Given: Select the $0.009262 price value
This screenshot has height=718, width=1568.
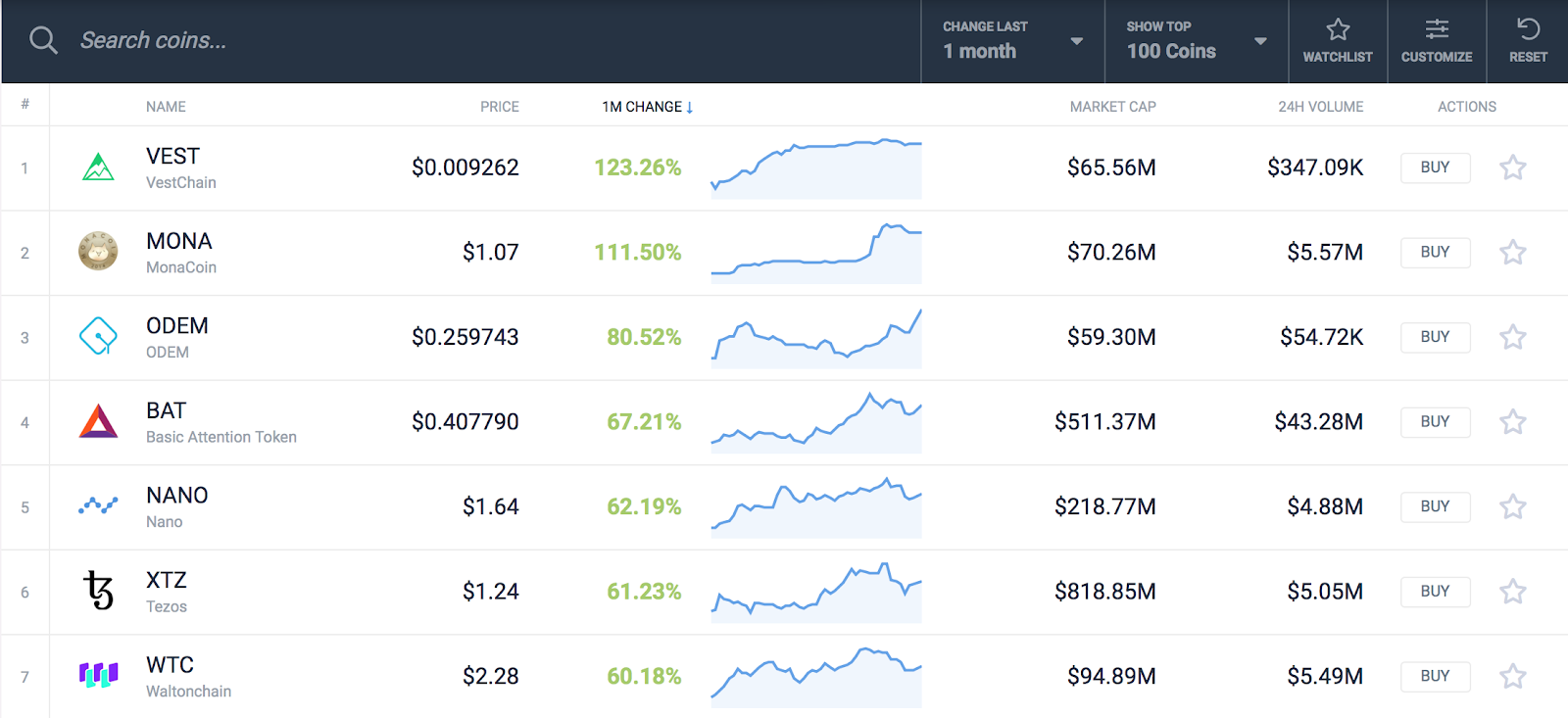Looking at the screenshot, I should 465,168.
